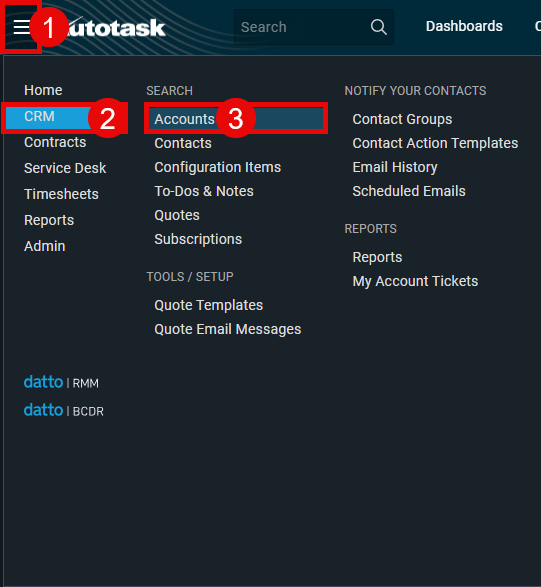
Task: Open the hamburger navigation menu
Action: click(21, 27)
